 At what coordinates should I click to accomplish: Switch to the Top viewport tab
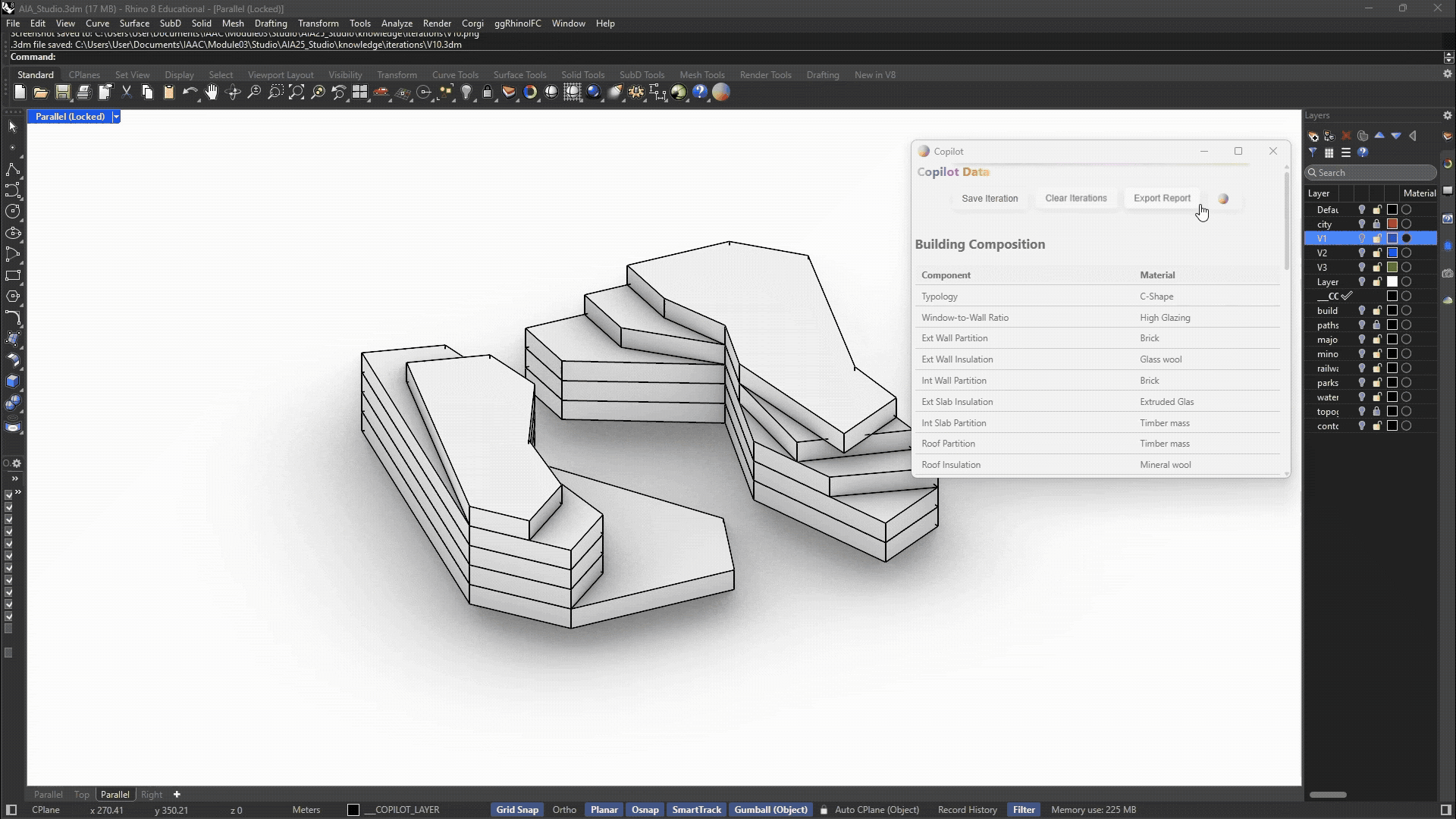[82, 795]
